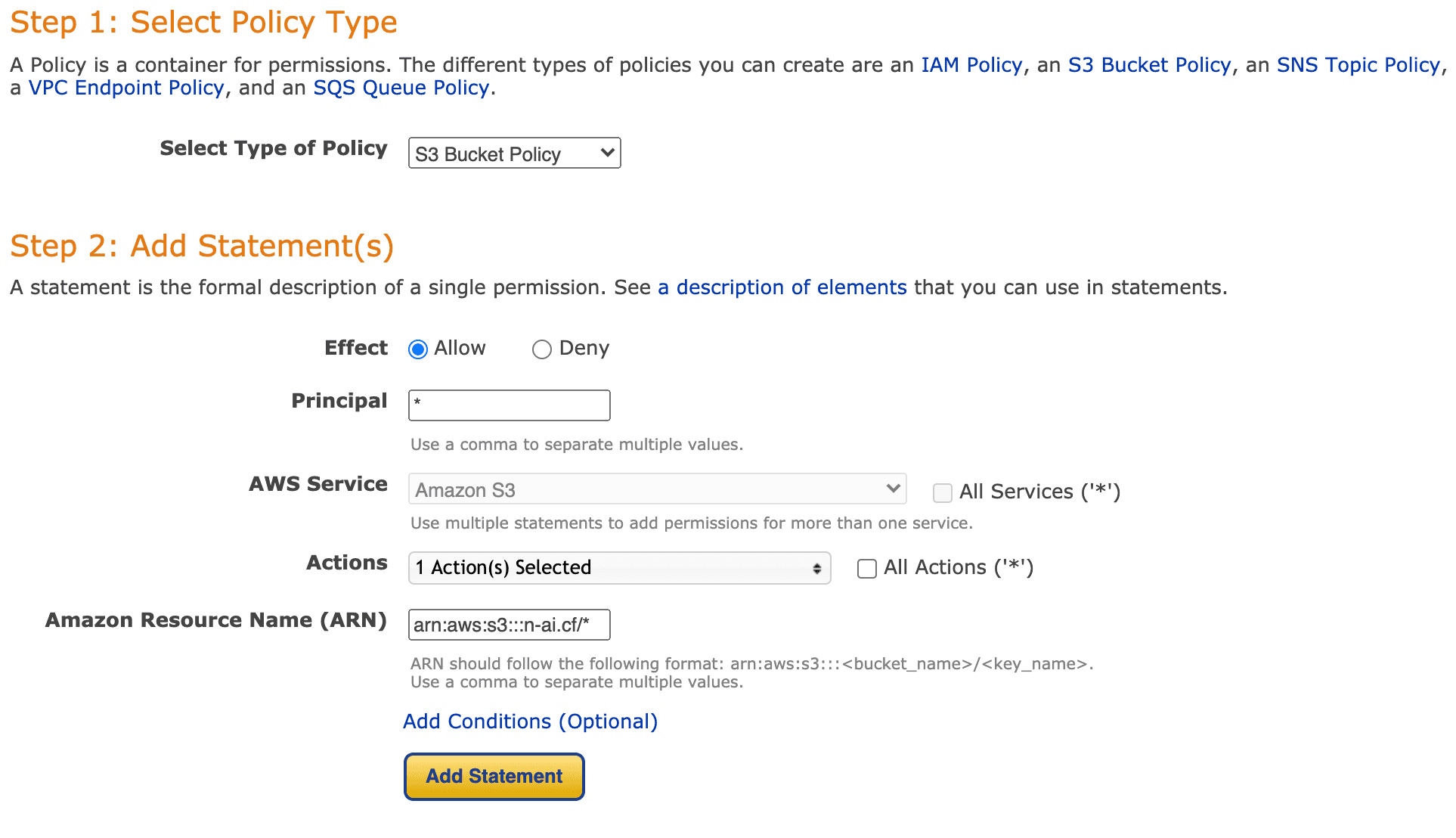Screen dimensions: 1456x838
Task: Visit the SNS Topic Policy link
Action: coord(1358,65)
